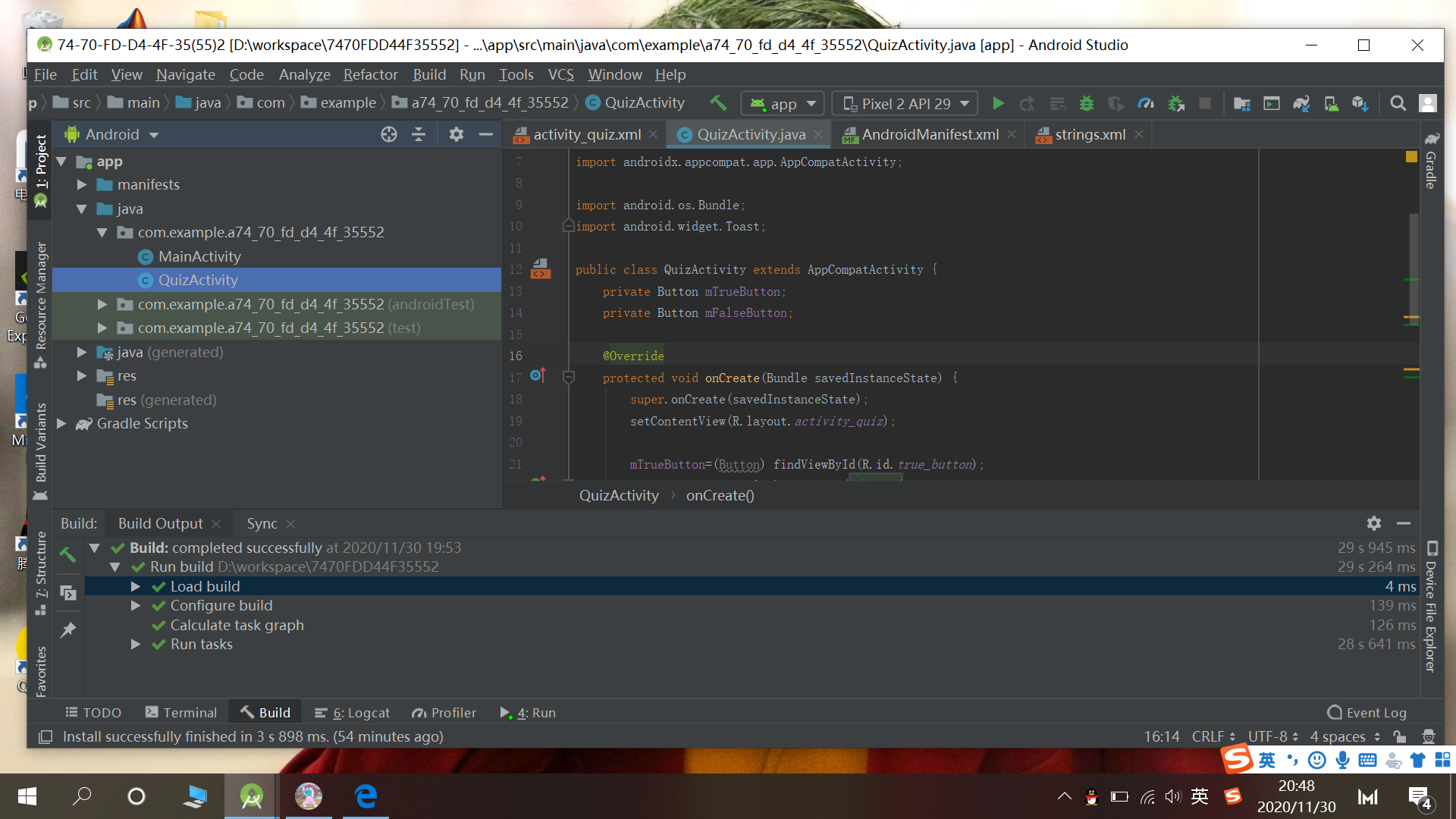The image size is (1456, 819).
Task: Click the Search Everywhere magnifier icon
Action: (1398, 104)
